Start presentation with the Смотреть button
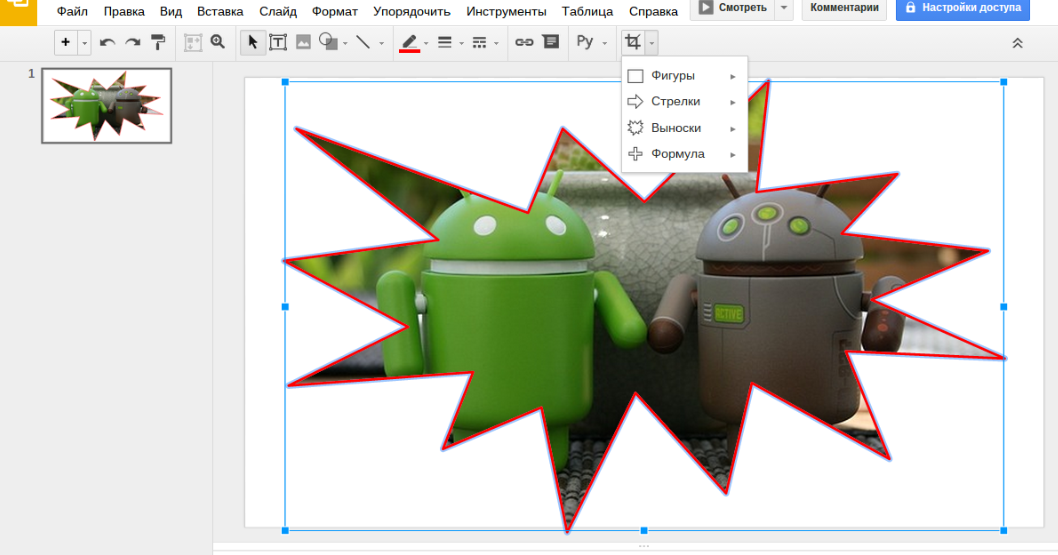The width and height of the screenshot is (1058, 555). [732, 8]
